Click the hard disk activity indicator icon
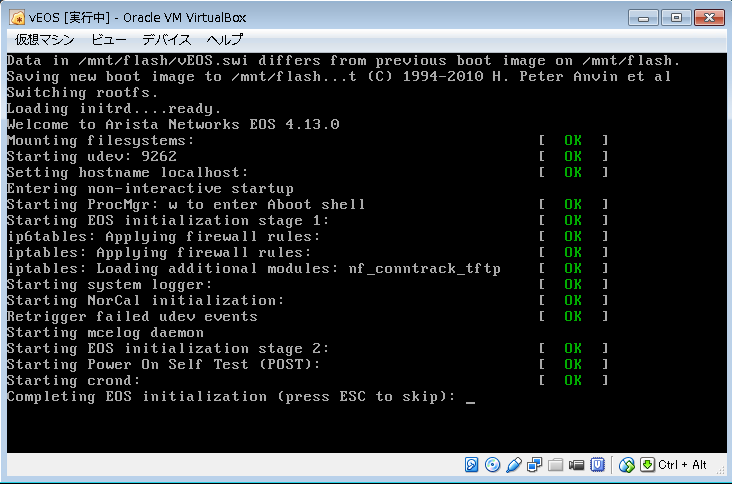 [473, 465]
